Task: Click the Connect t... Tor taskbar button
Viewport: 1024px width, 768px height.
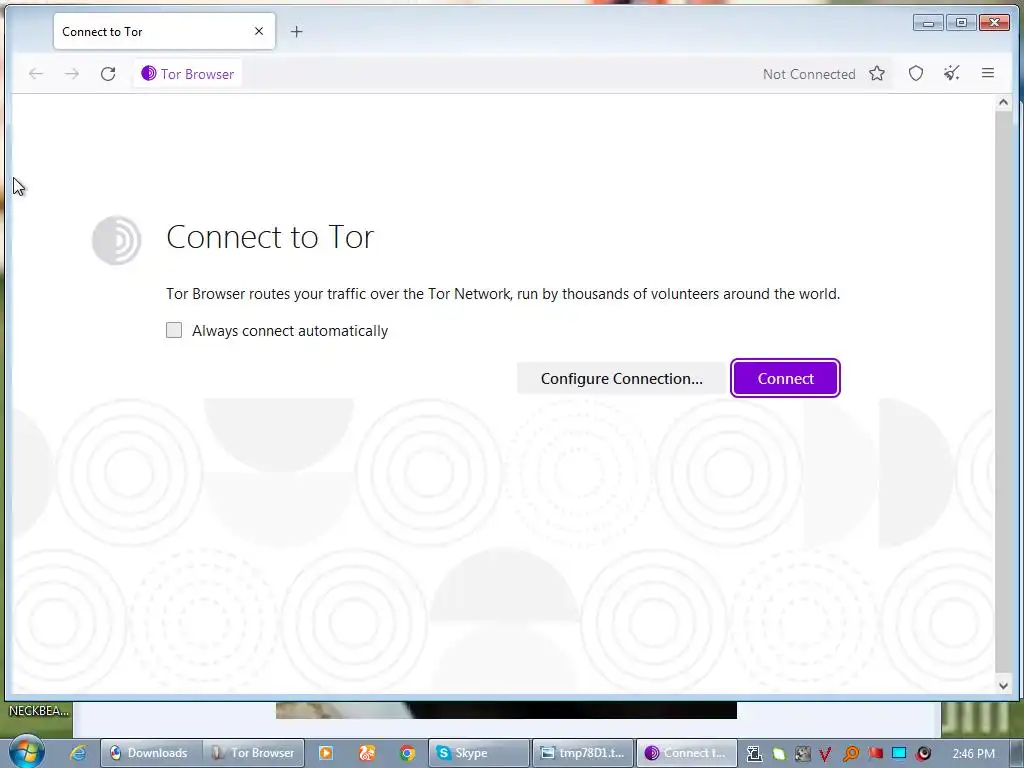Action: click(687, 754)
